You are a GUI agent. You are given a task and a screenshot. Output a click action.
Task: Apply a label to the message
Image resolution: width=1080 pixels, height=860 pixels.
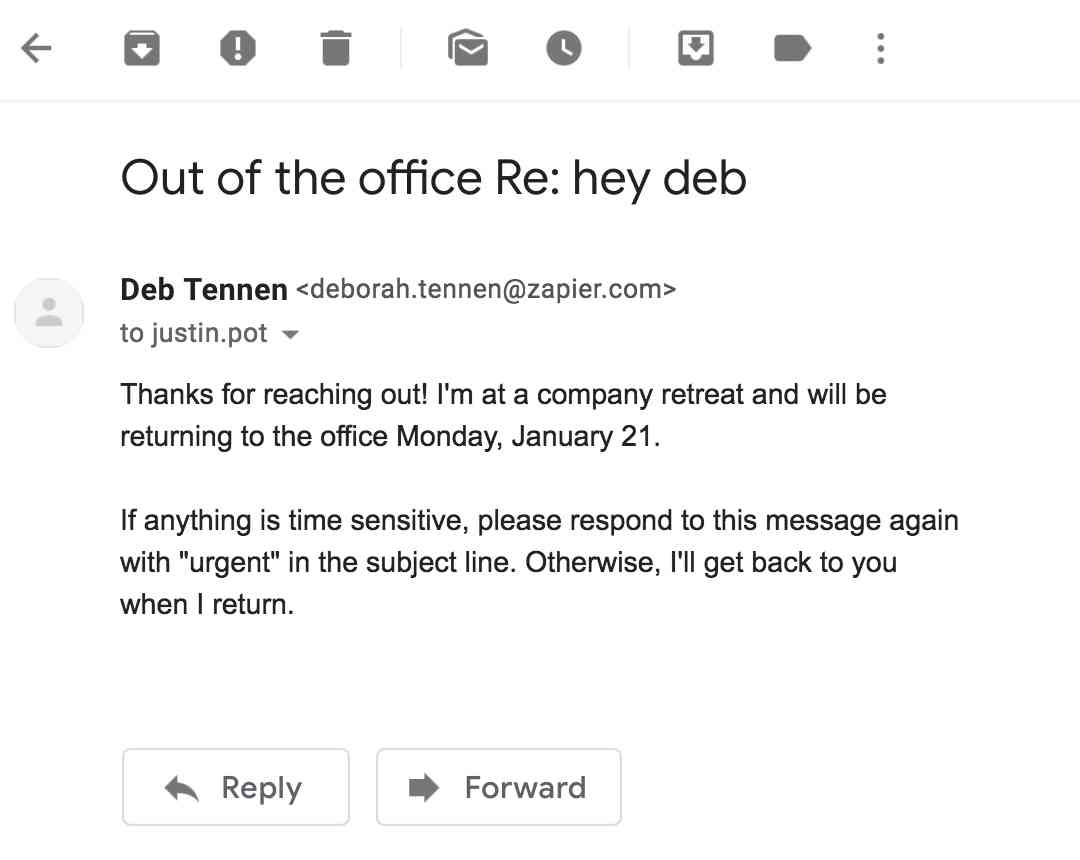click(x=791, y=47)
